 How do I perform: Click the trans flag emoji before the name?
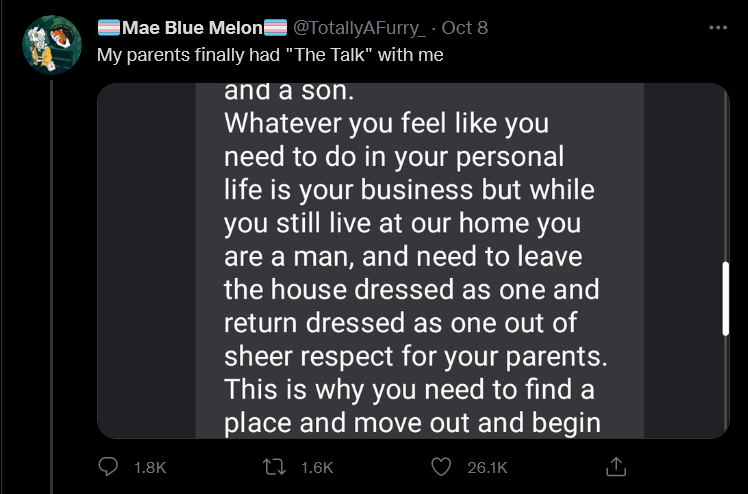(109, 28)
